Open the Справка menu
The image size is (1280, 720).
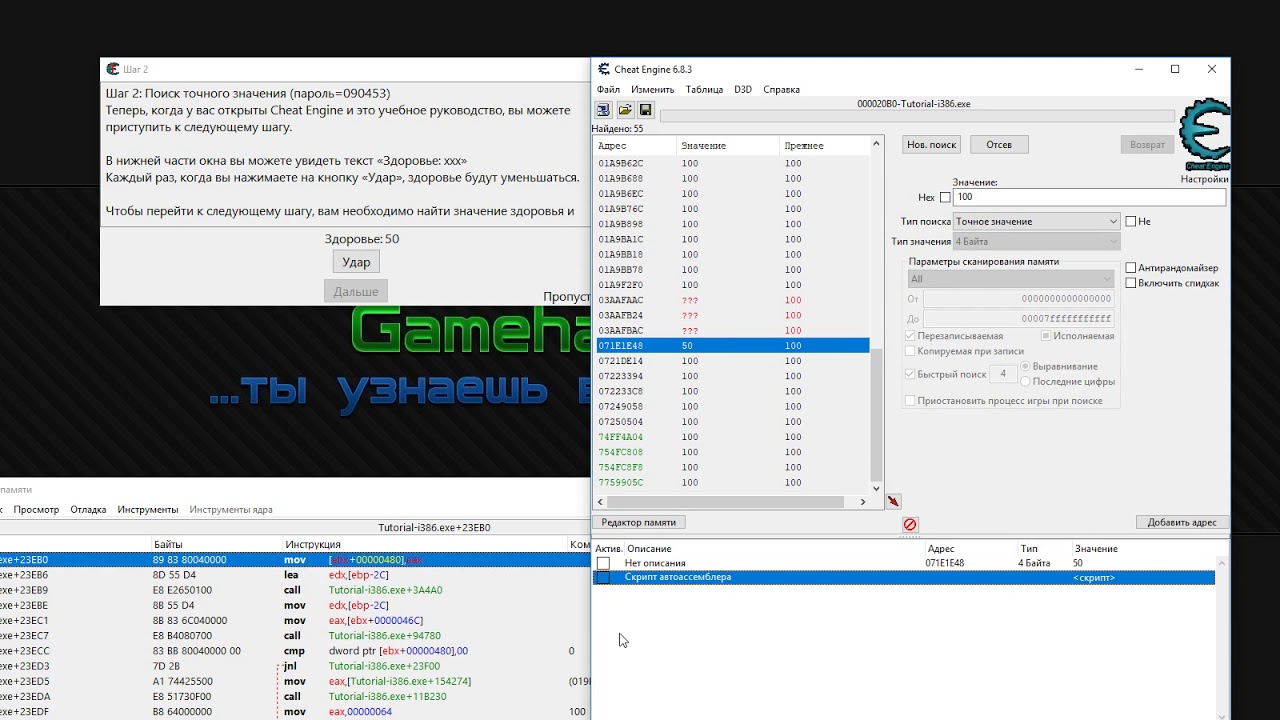tap(781, 89)
